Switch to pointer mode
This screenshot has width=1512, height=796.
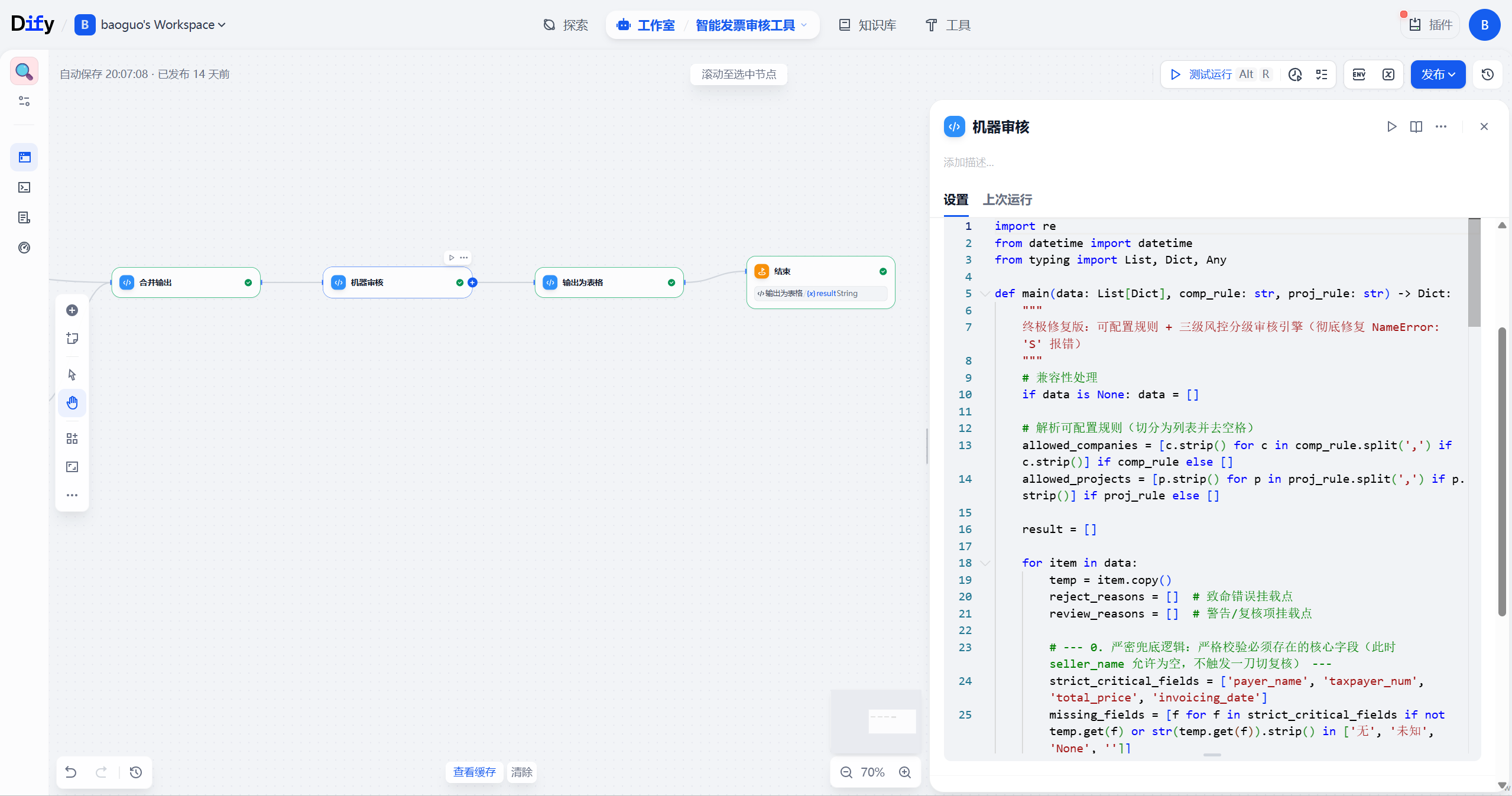pos(72,375)
